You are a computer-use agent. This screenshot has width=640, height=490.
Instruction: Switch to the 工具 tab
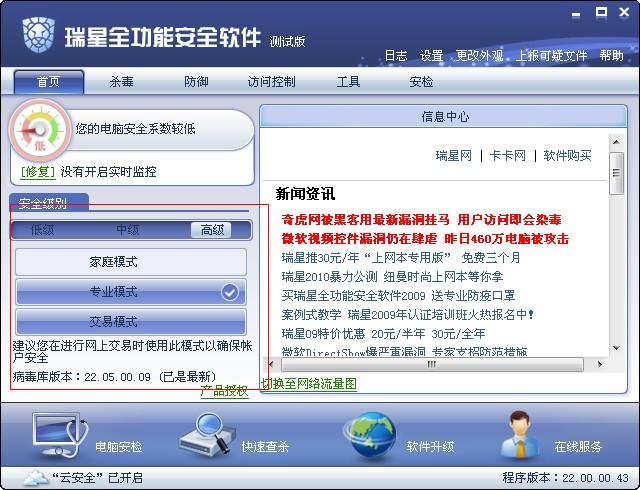(x=348, y=82)
